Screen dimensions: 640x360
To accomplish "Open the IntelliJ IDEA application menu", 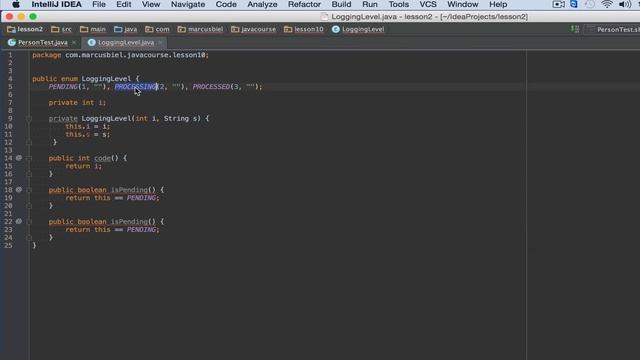I will pos(57,4).
